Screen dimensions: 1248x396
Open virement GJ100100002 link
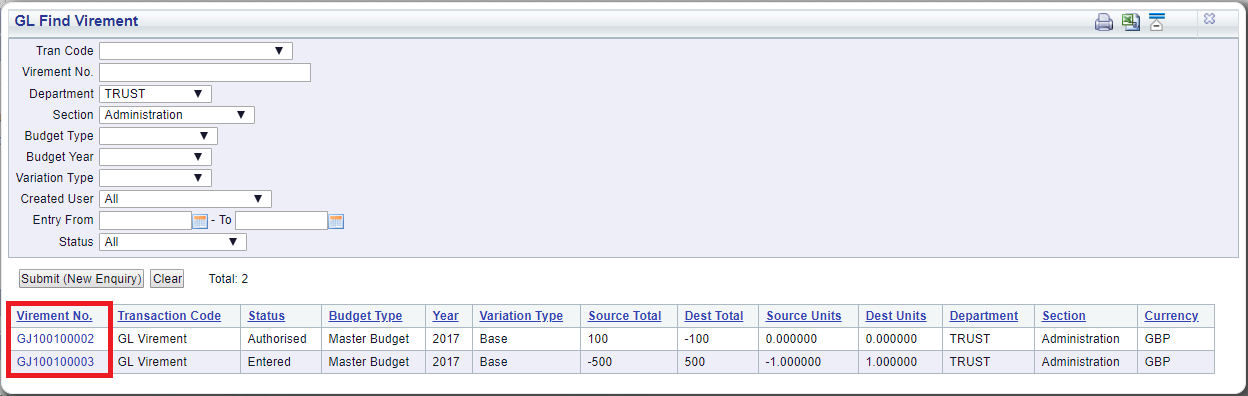55,339
